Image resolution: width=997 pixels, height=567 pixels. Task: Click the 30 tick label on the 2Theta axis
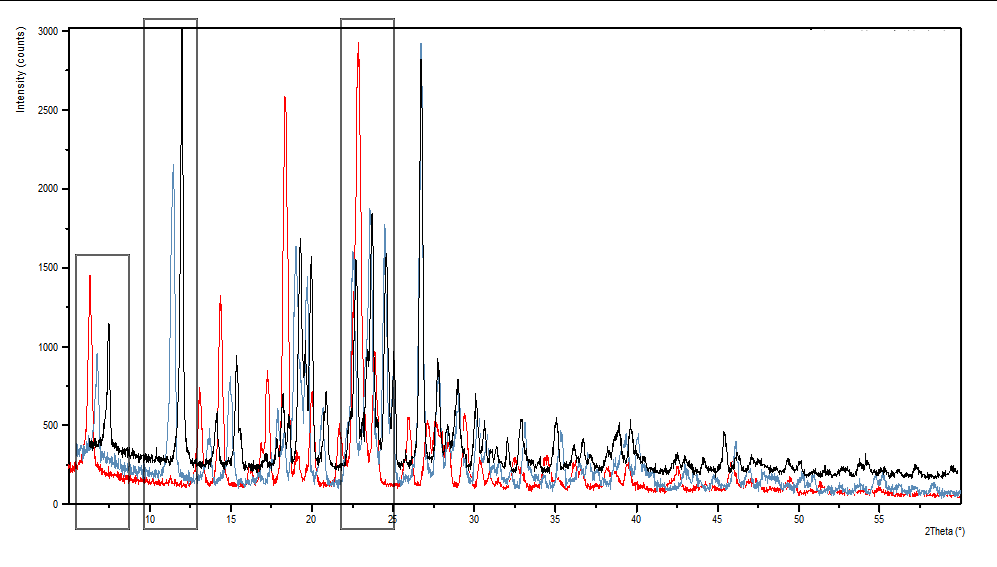(474, 520)
